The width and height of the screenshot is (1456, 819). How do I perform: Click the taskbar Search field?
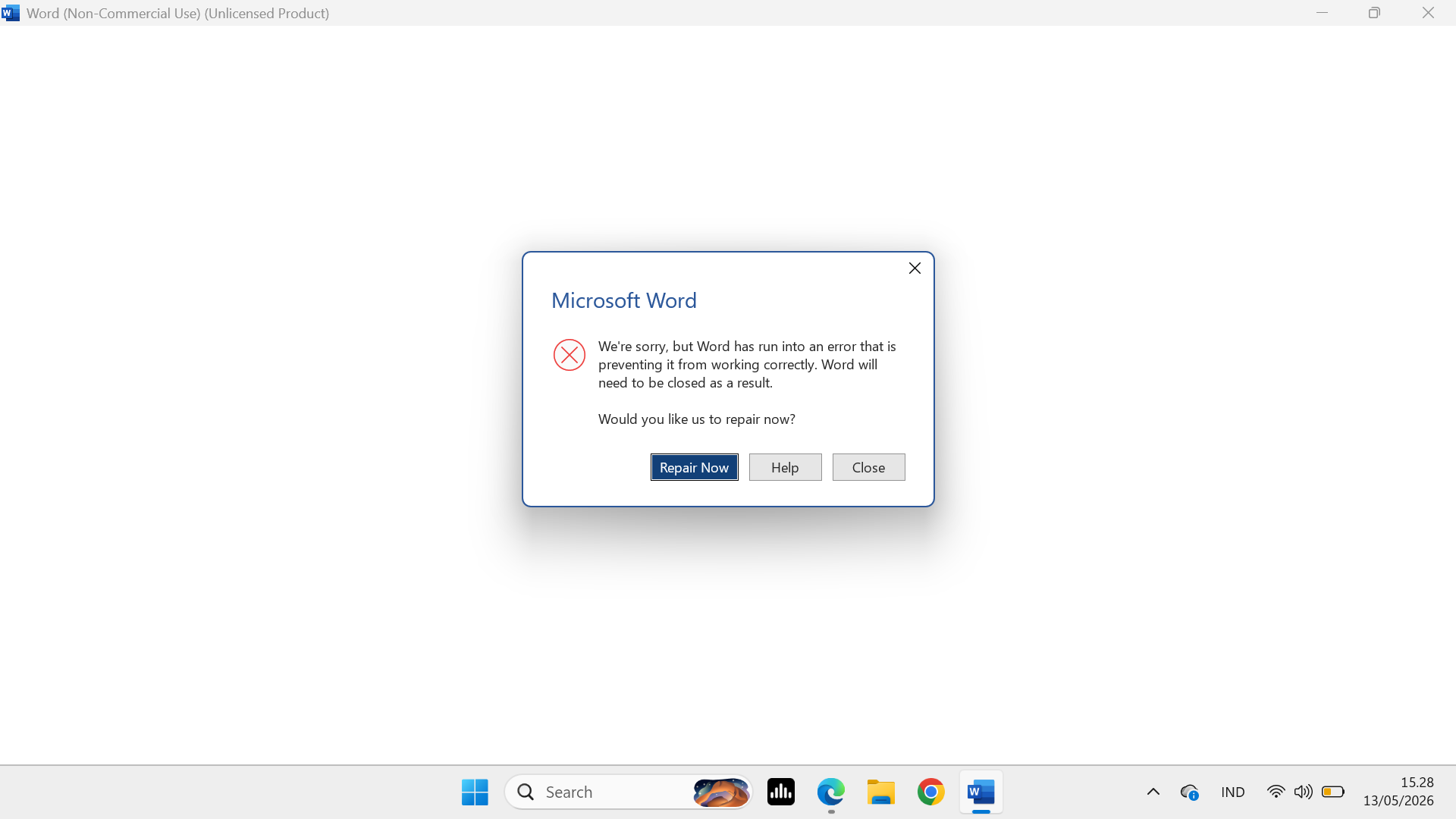coord(628,792)
